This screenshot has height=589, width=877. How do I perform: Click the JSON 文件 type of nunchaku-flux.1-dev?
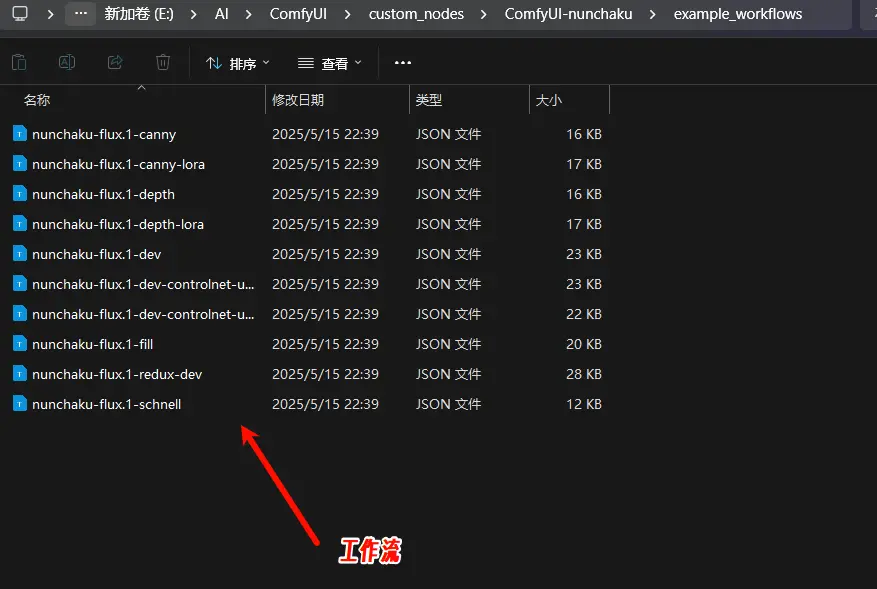pyautogui.click(x=449, y=255)
